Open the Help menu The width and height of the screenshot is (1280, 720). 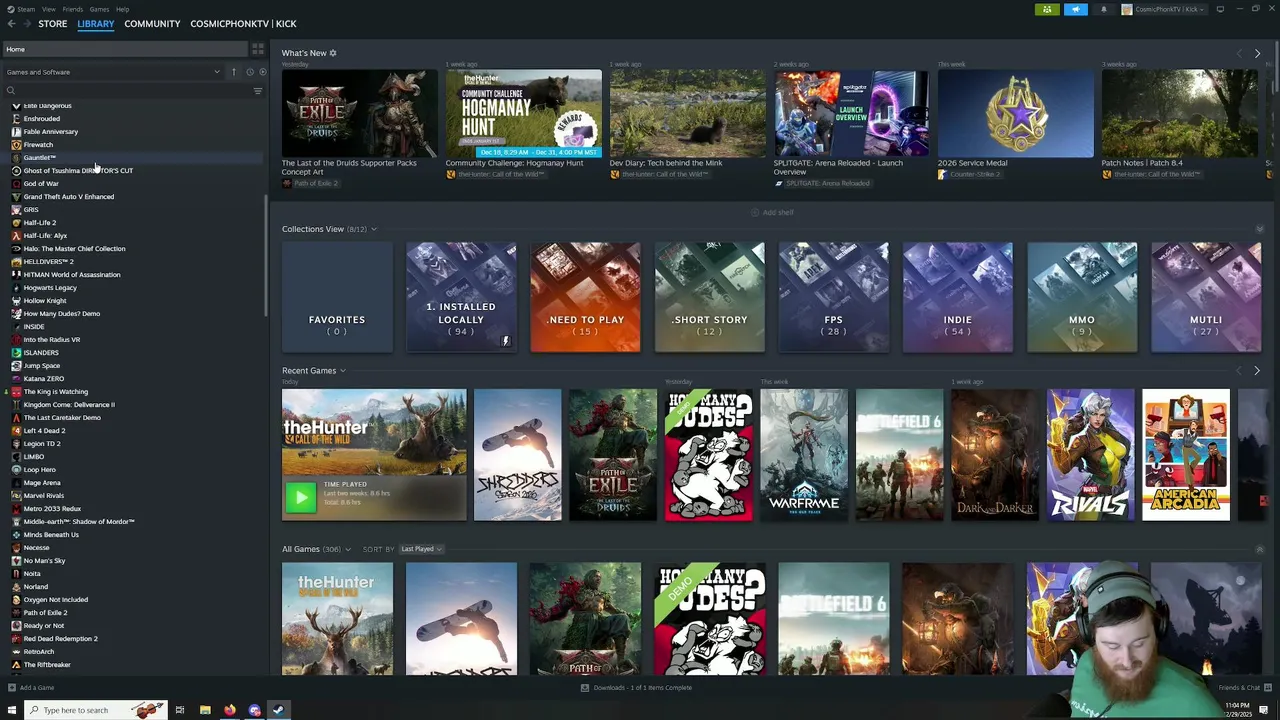click(x=122, y=9)
